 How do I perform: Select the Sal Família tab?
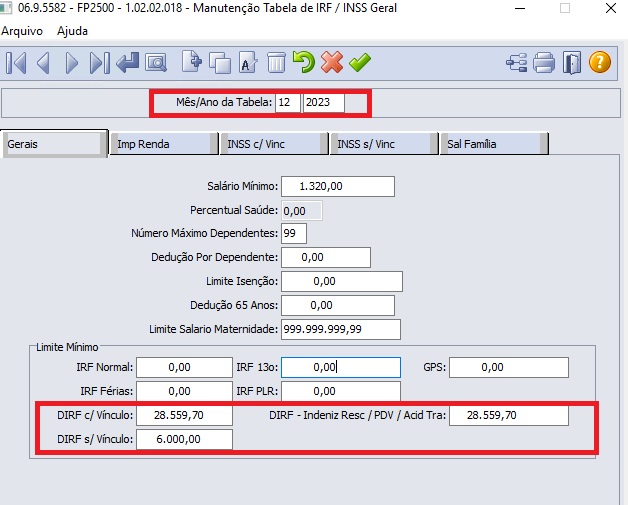coord(492,144)
